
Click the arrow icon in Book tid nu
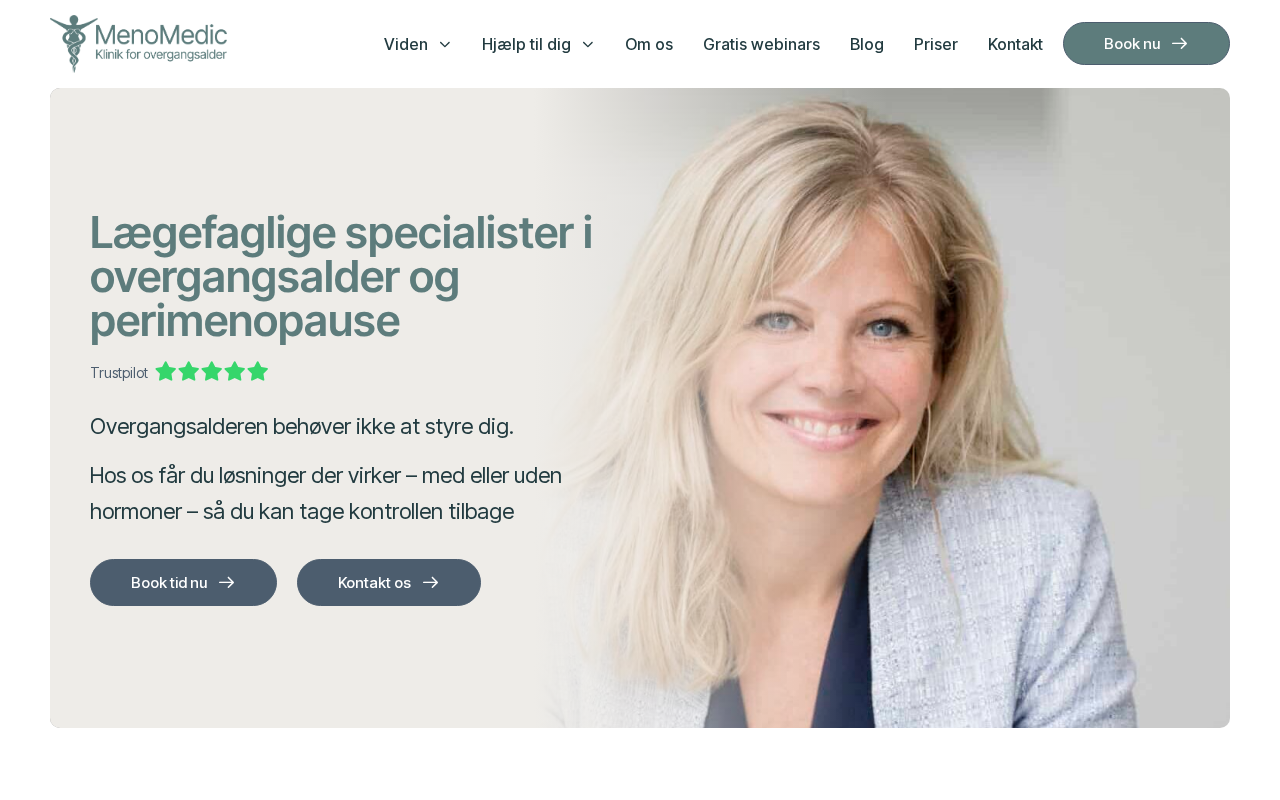[x=227, y=582]
